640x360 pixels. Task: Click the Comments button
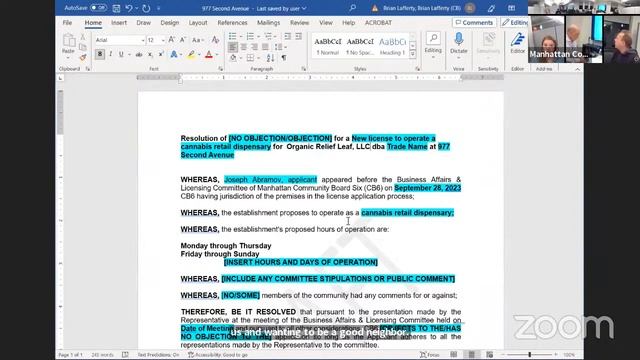pos(474,23)
